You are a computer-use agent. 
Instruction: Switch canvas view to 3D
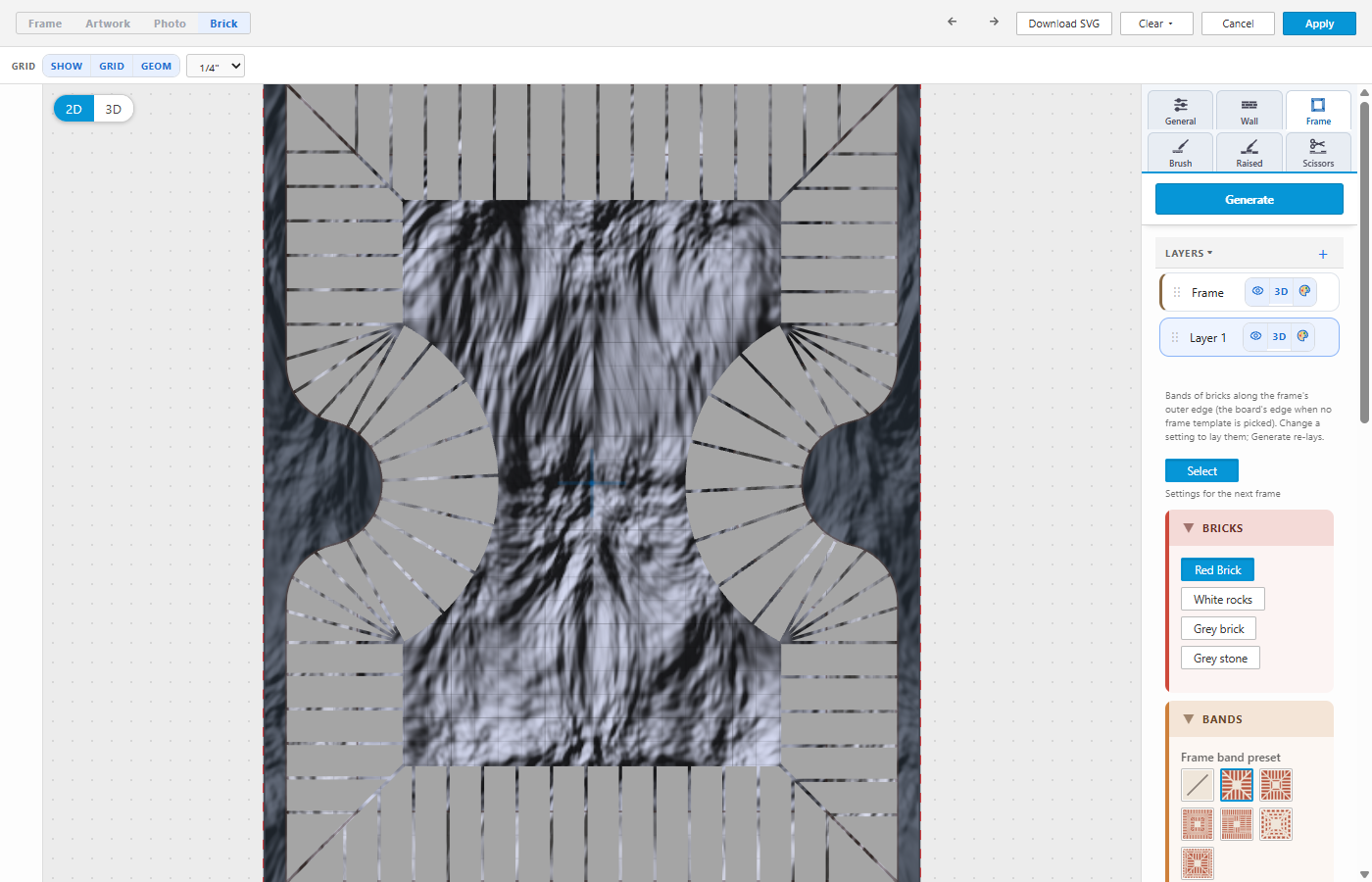pyautogui.click(x=114, y=109)
